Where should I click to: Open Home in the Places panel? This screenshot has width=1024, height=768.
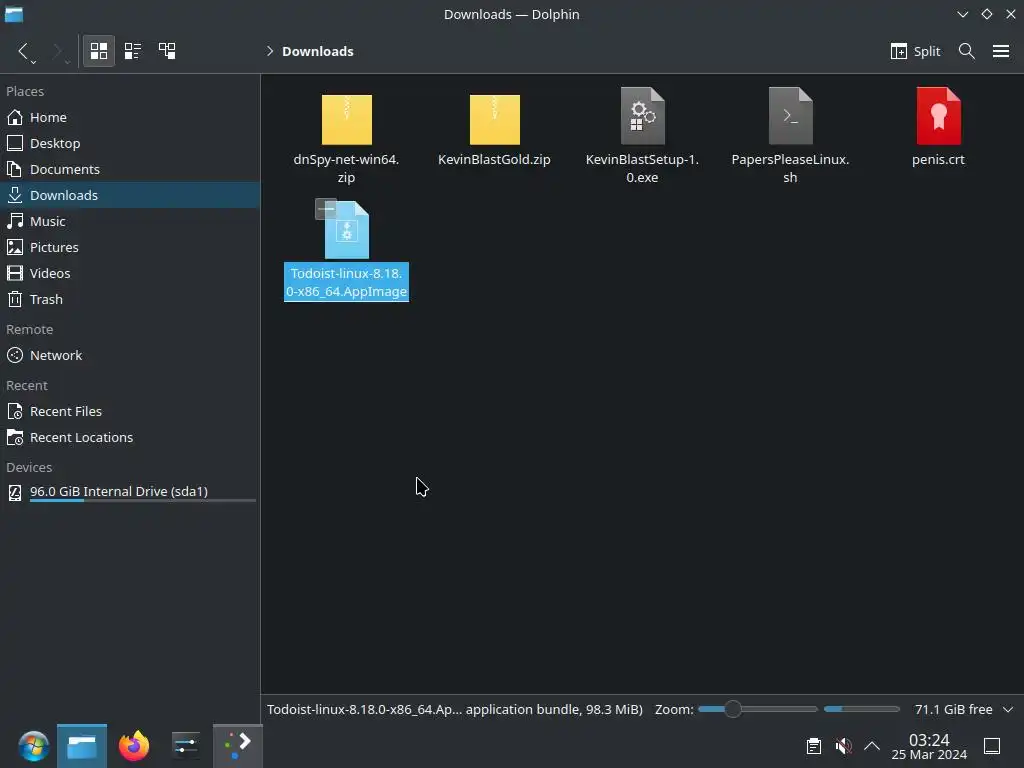(x=130, y=117)
